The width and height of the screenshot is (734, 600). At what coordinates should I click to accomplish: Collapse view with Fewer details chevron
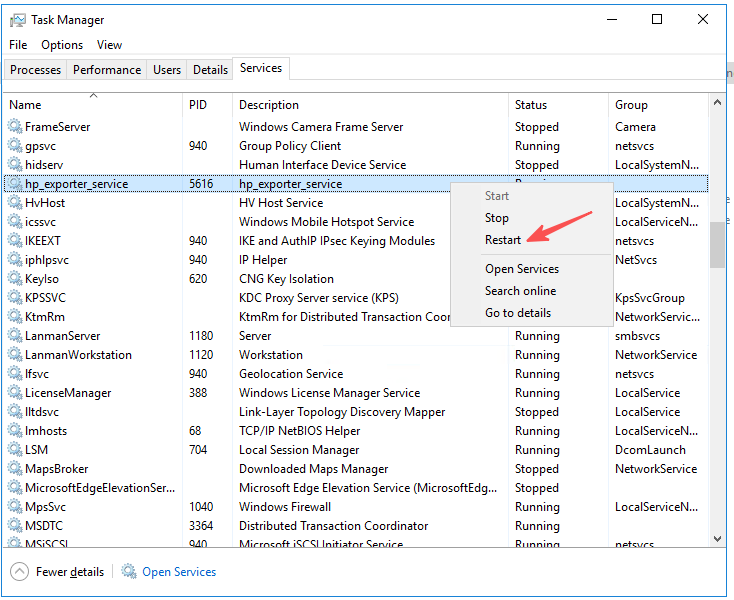click(20, 572)
